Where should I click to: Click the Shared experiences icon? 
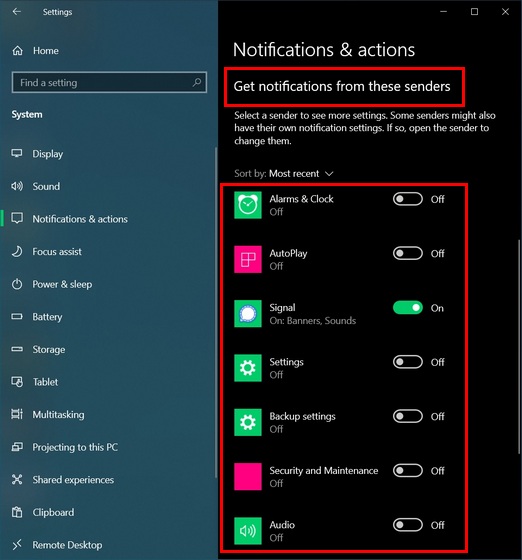click(17, 479)
